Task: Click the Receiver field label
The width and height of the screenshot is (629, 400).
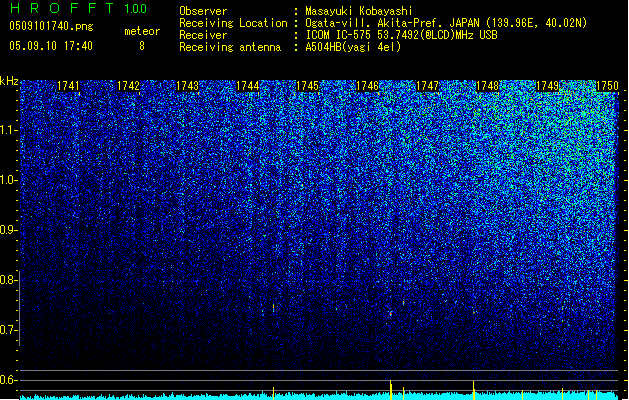Action: point(203,35)
